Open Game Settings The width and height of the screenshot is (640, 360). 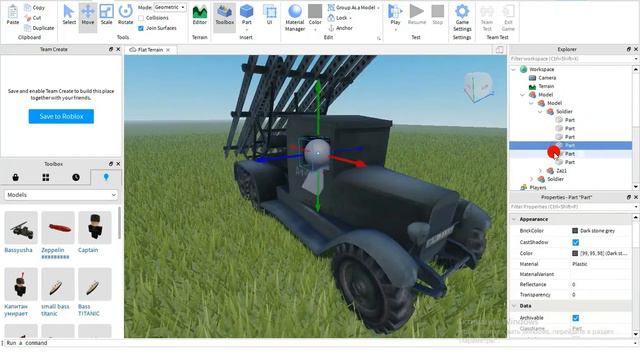point(462,18)
